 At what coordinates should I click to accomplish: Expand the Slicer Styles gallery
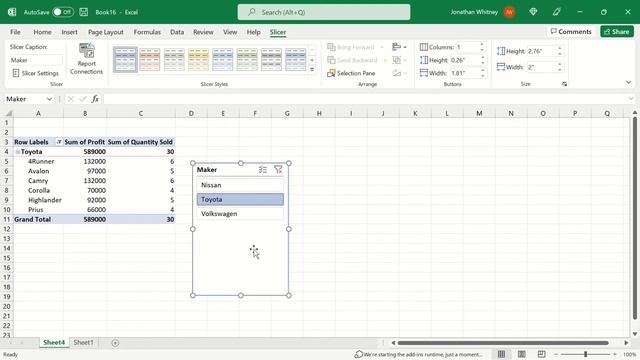(312, 70)
